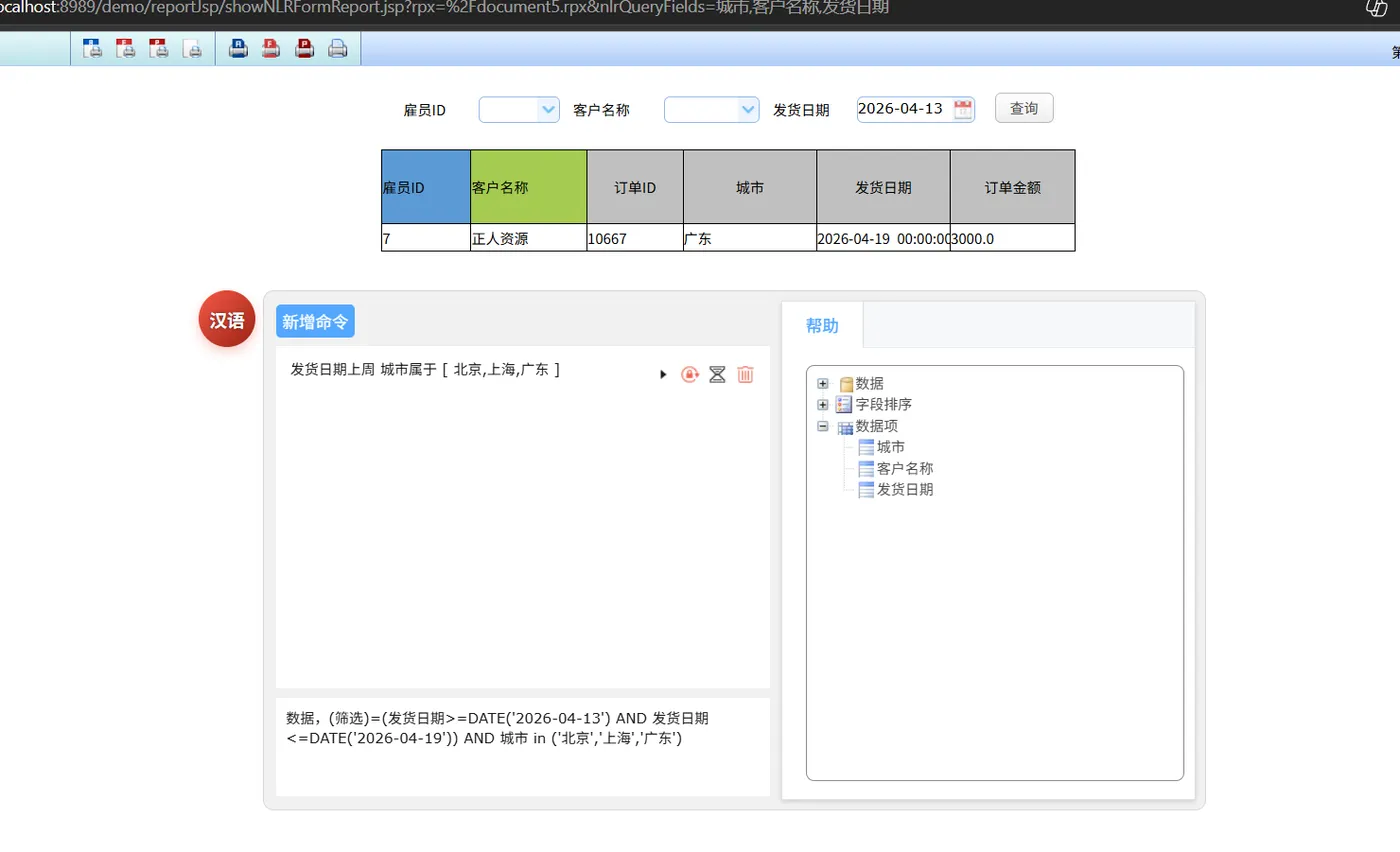Switch to the 帮助 tab
This screenshot has width=1400, height=852.
tap(820, 325)
